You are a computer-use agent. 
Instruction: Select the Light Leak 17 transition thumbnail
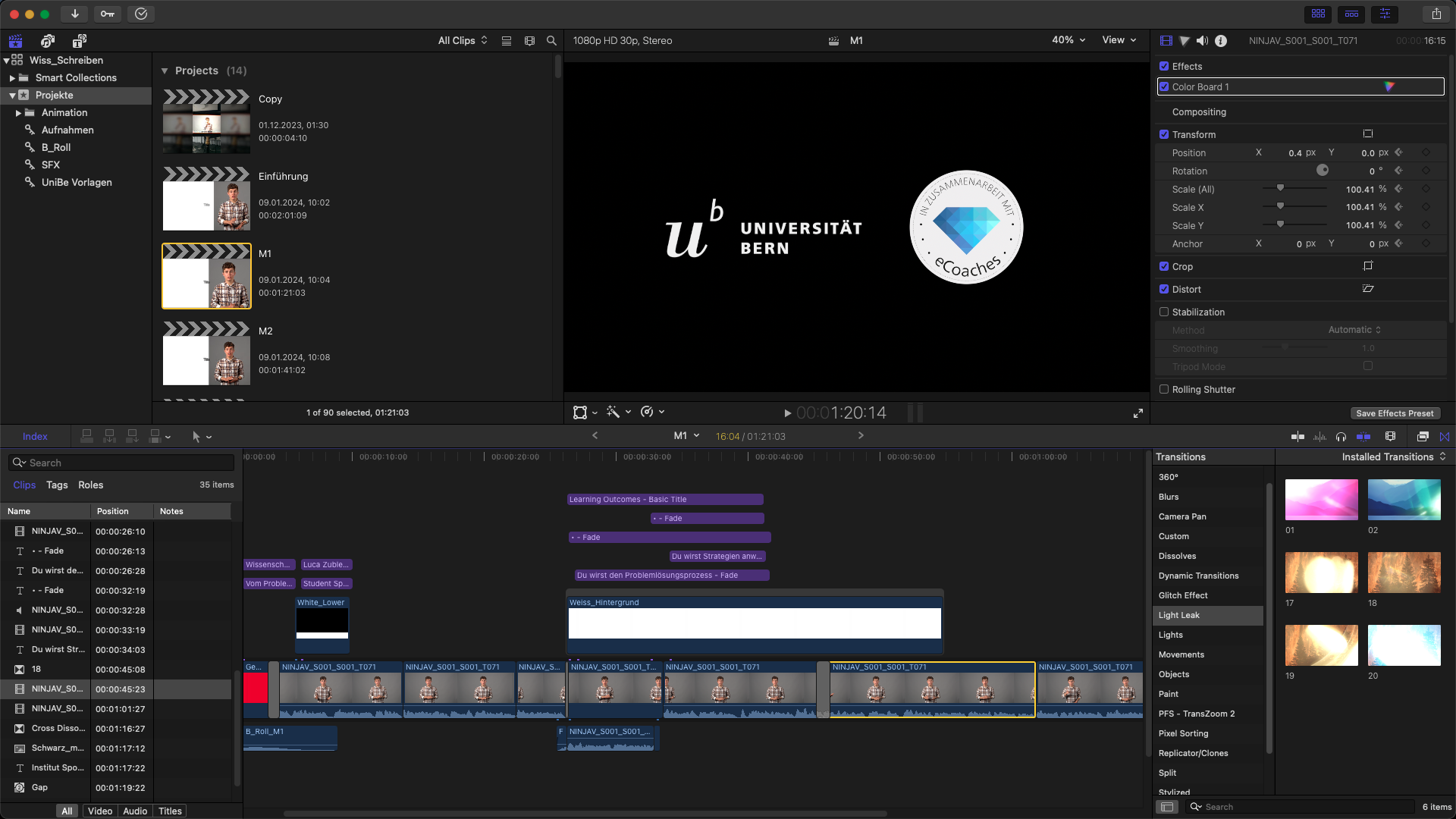click(x=1321, y=573)
